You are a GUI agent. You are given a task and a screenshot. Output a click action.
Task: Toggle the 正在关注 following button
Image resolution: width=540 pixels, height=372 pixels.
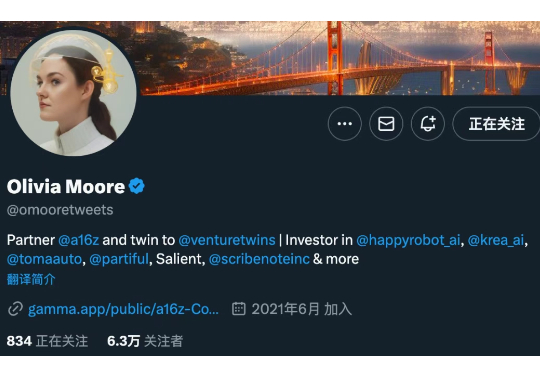(x=496, y=124)
